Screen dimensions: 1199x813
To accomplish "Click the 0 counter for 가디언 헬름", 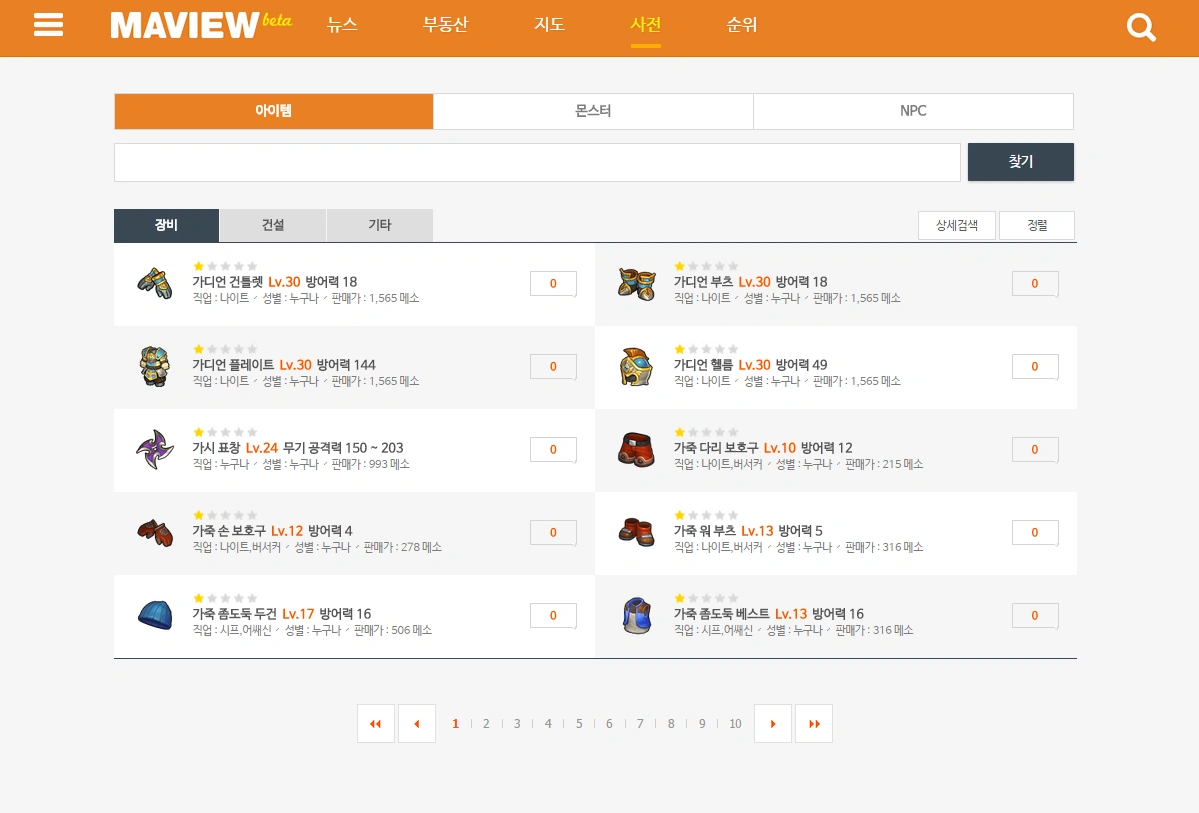I will coord(1035,366).
